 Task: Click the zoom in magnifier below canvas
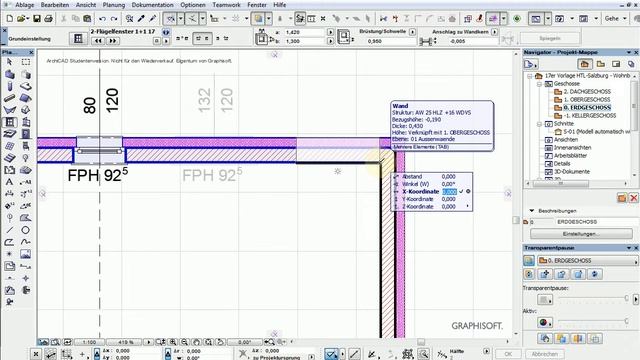click(173, 342)
